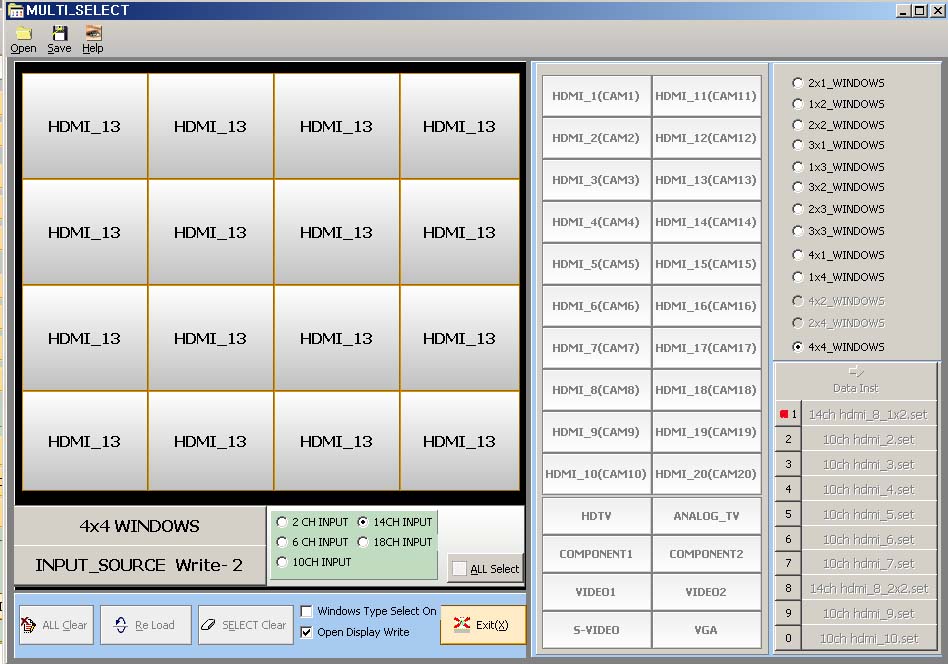Click INPUT_SOURCE Write- 2 status text
The height and width of the screenshot is (664, 948).
coord(139,565)
